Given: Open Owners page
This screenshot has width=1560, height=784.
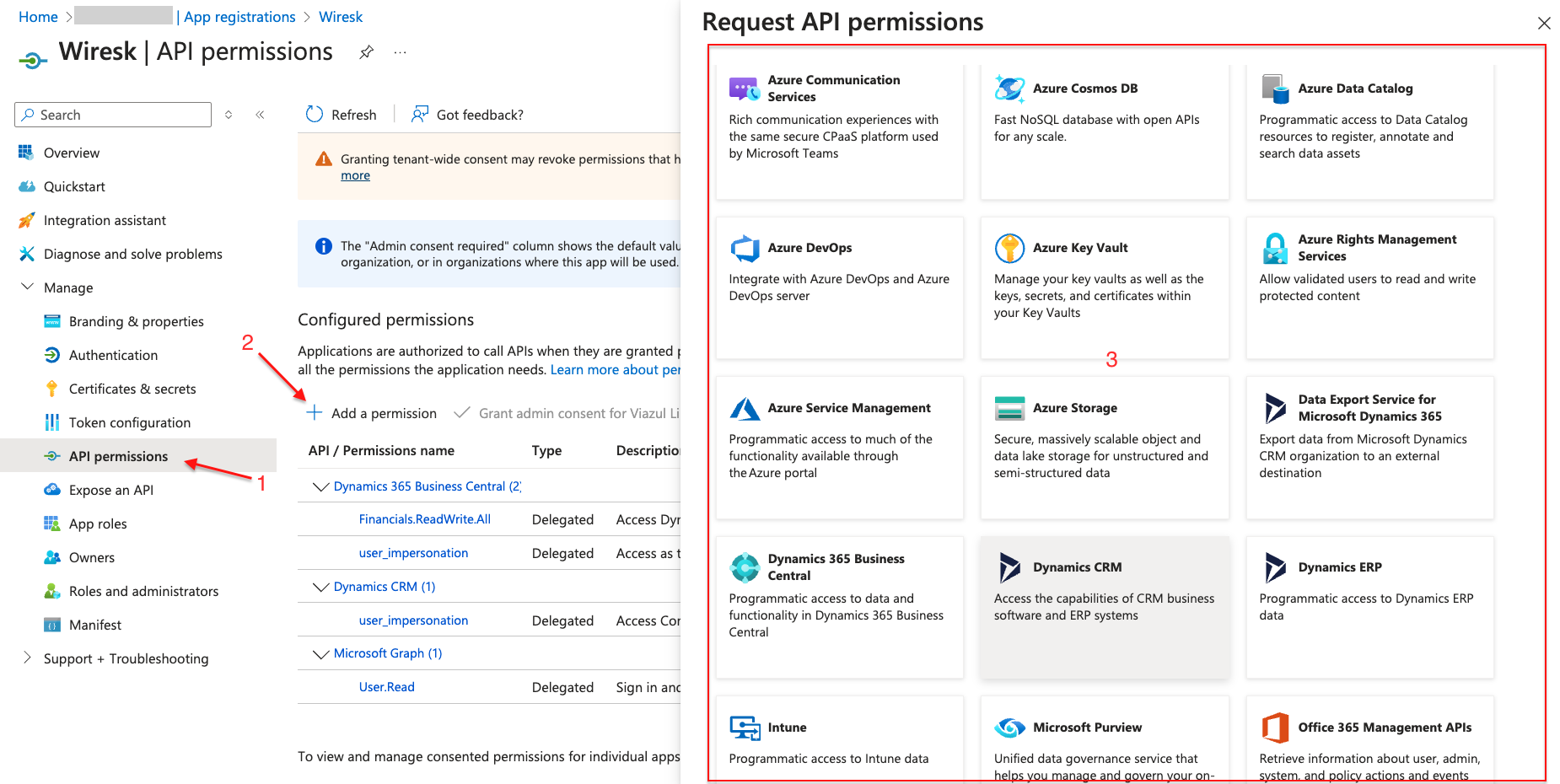Looking at the screenshot, I should (92, 557).
